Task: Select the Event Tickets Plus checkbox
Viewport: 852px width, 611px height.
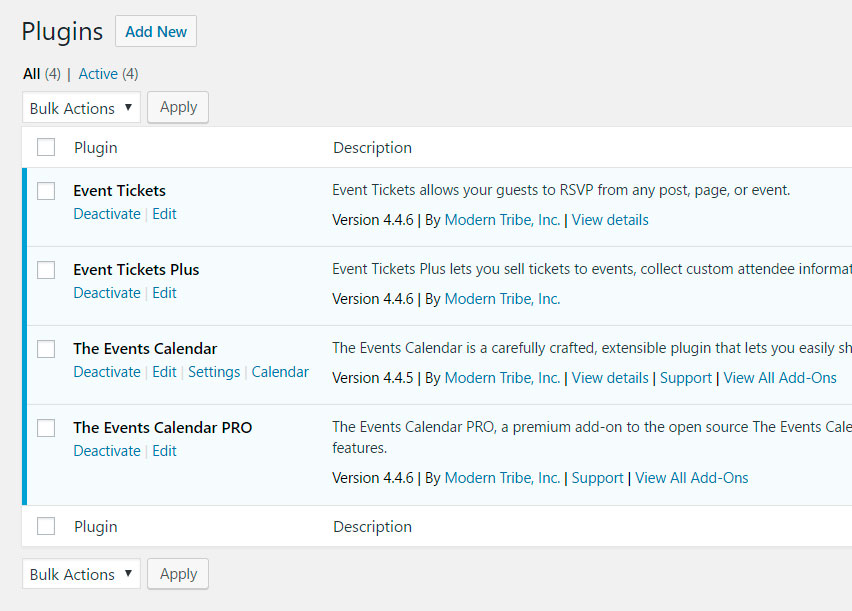Action: click(46, 270)
